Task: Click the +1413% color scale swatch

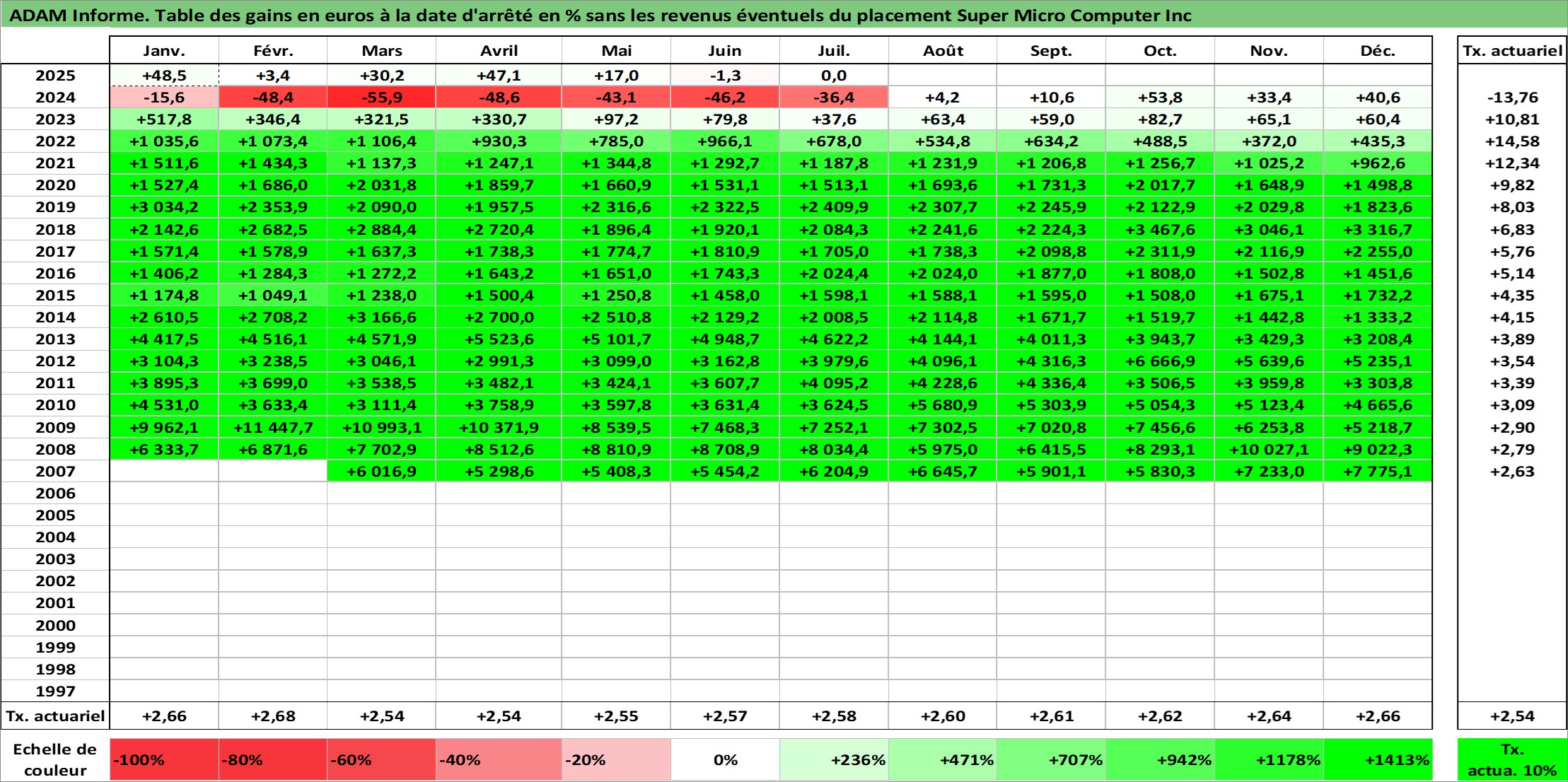Action: 1378,760
